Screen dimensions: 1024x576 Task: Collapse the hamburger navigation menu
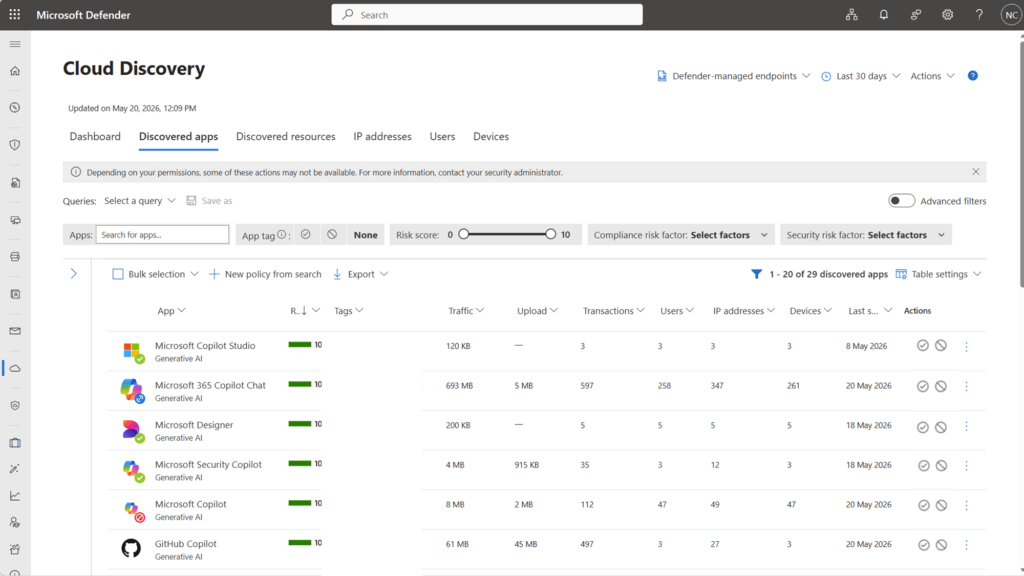pos(15,44)
